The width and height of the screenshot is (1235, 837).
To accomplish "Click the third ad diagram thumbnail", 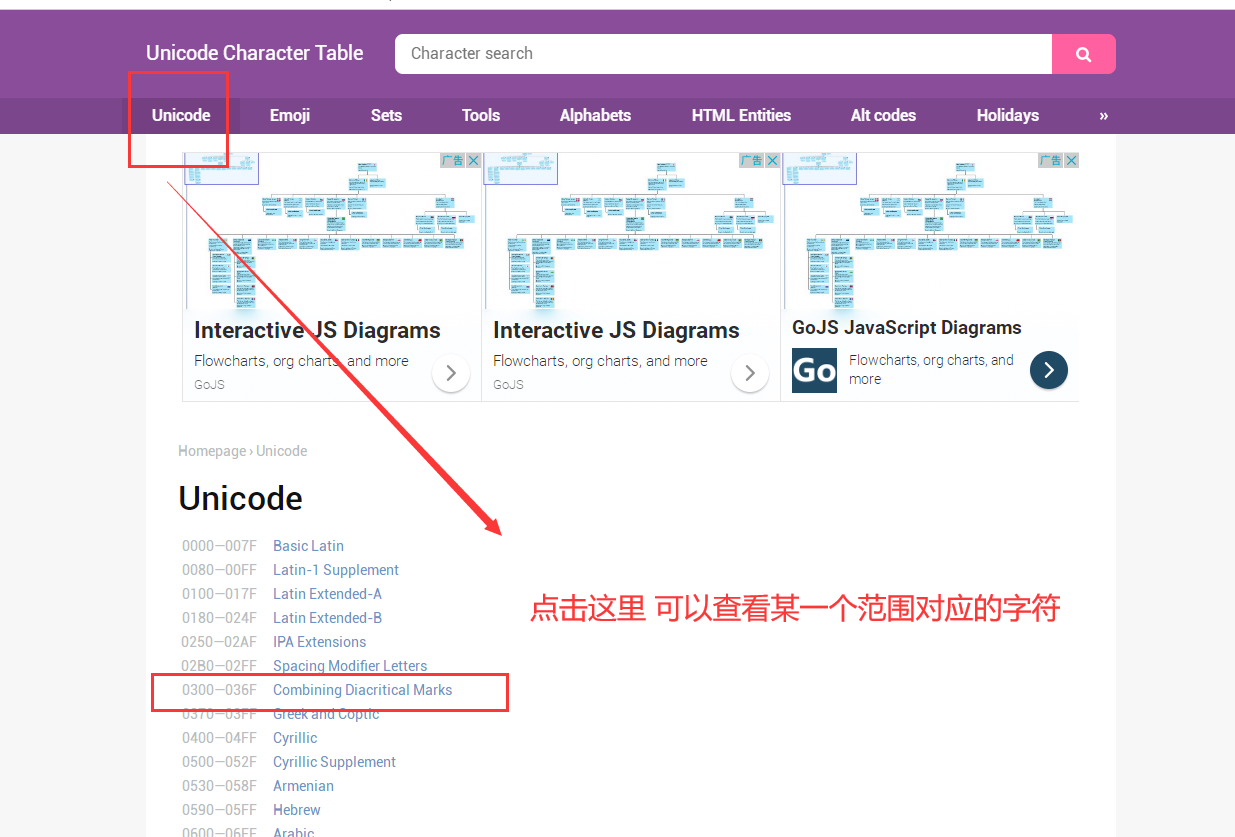I will [x=930, y=230].
